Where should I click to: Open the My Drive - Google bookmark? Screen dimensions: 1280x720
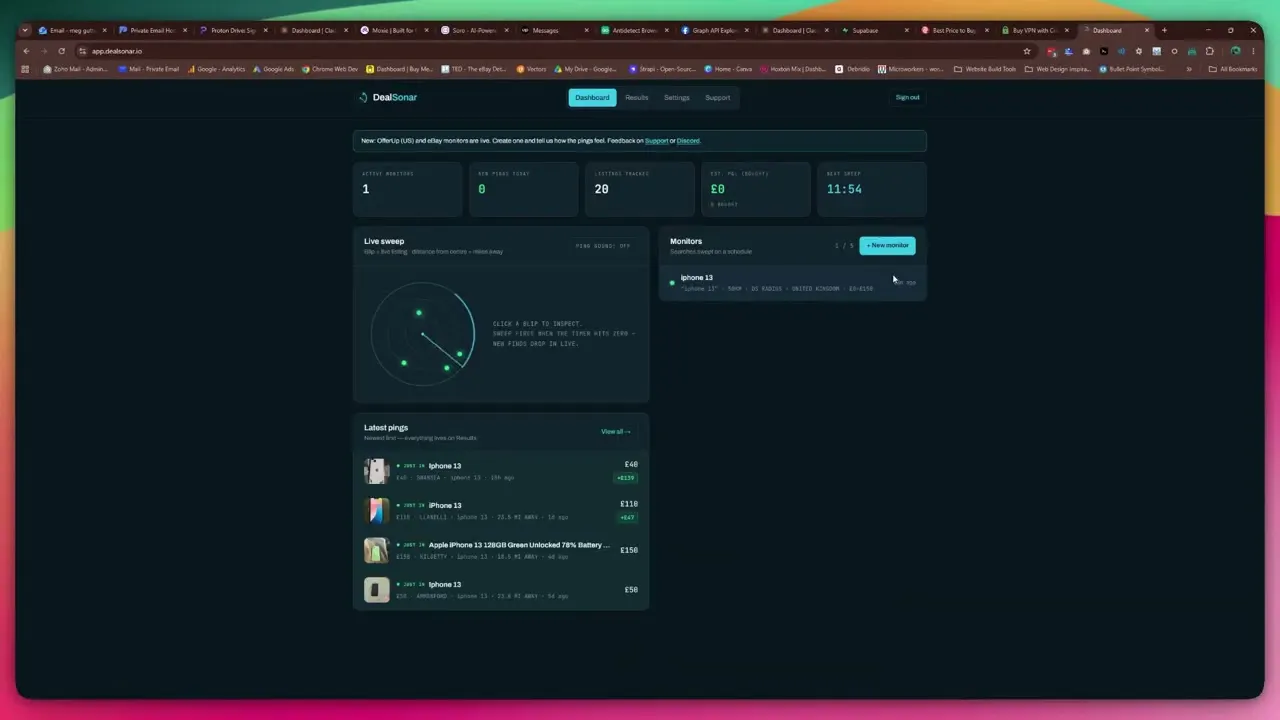click(586, 69)
